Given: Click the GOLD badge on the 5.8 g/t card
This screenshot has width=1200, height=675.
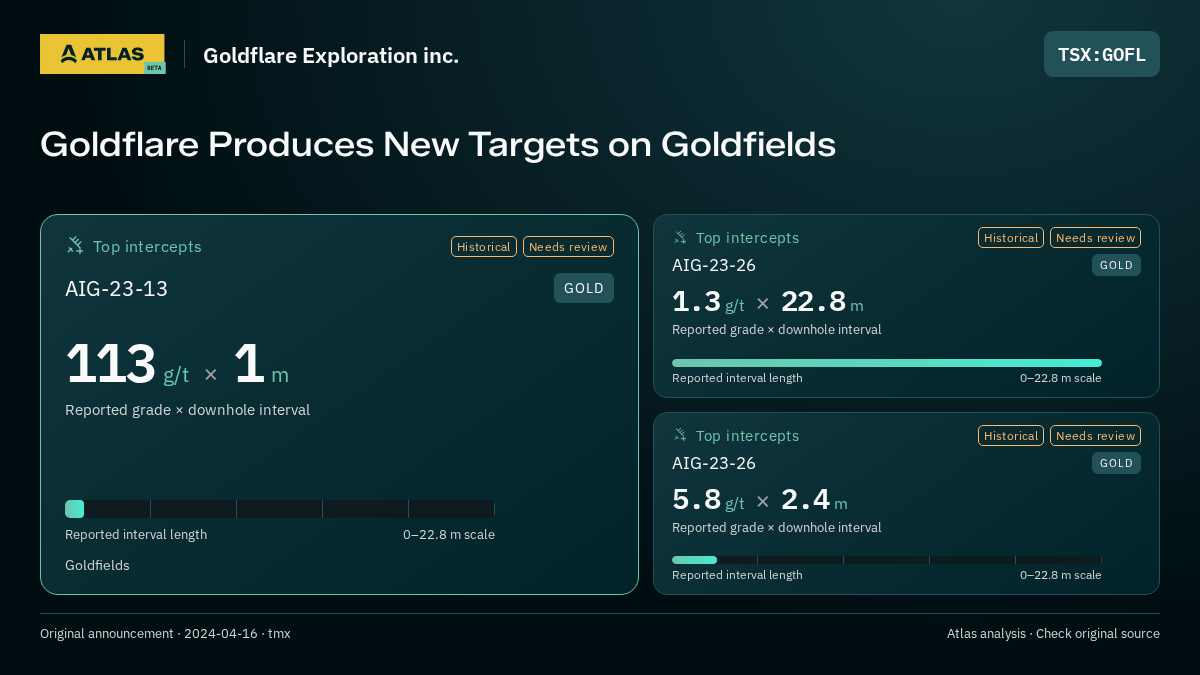Looking at the screenshot, I should tap(1116, 463).
